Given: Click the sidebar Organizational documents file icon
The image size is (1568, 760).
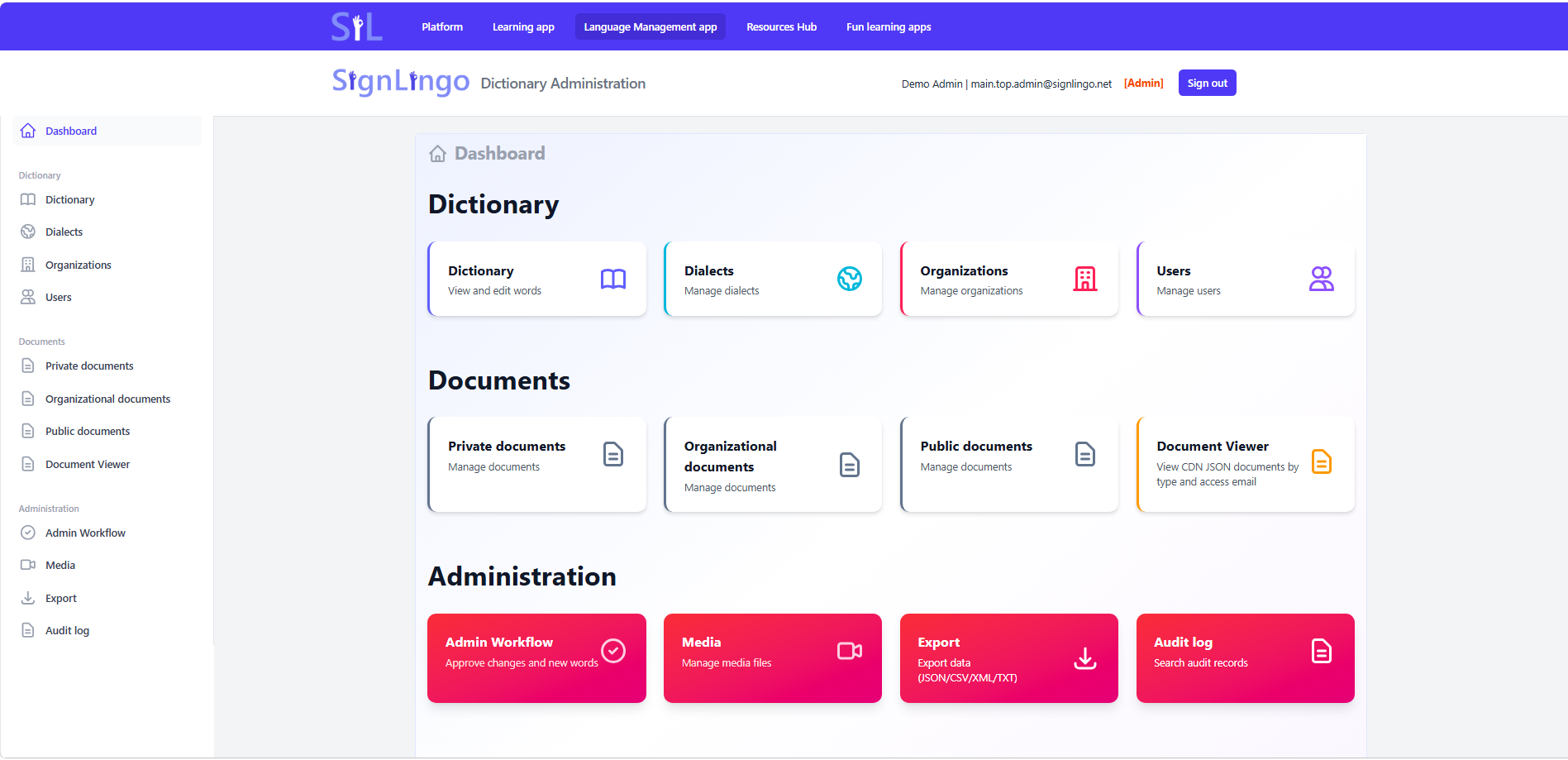Looking at the screenshot, I should click(28, 399).
